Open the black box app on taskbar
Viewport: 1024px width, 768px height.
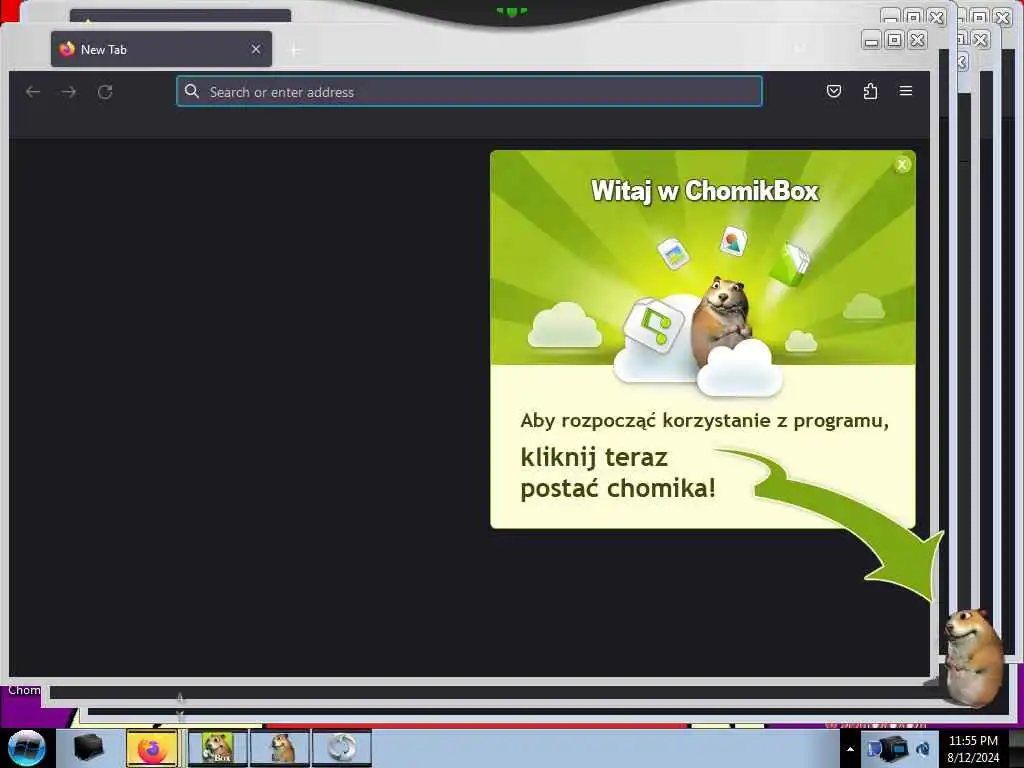coord(89,748)
